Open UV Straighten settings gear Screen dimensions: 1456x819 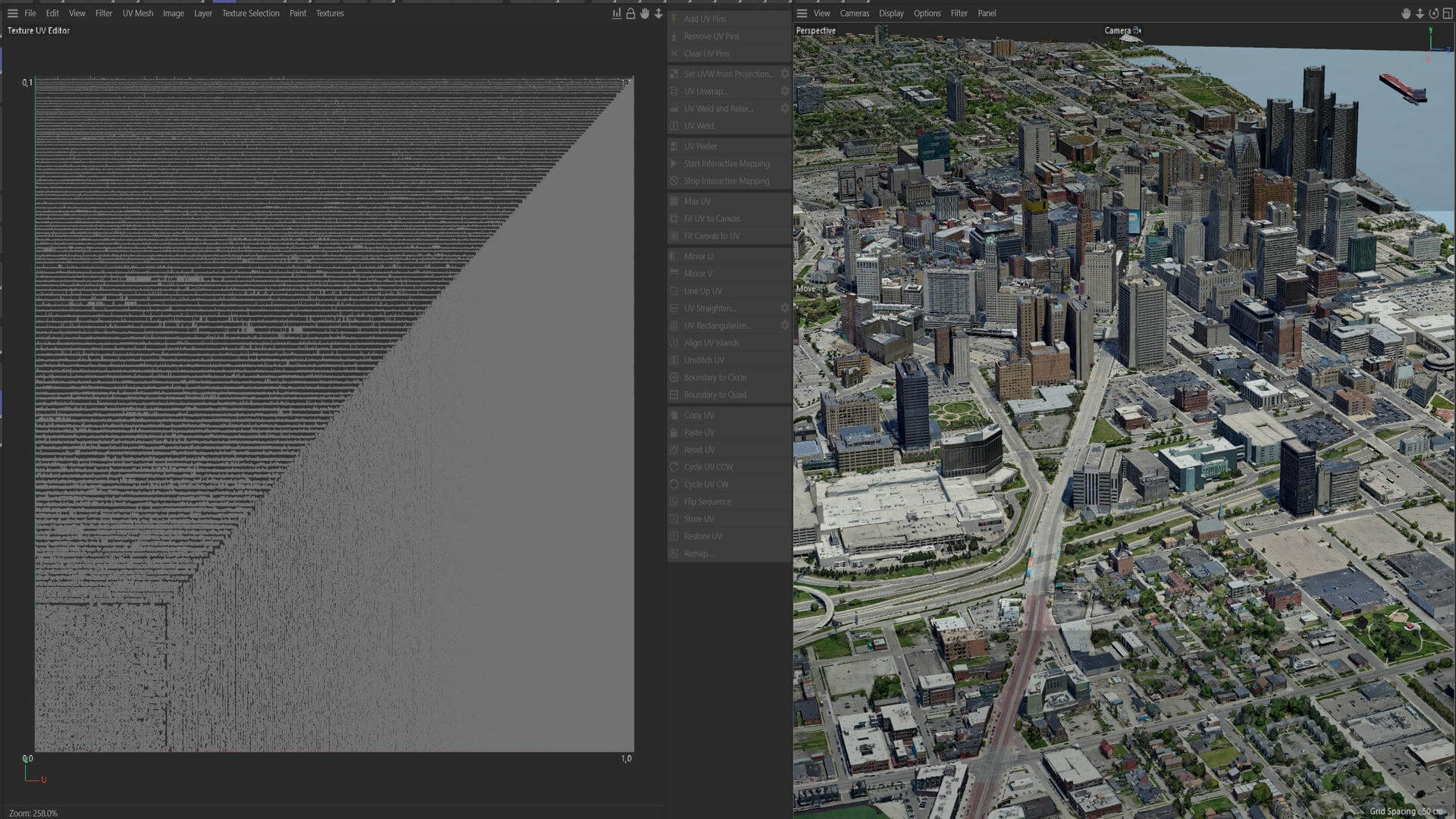point(785,309)
